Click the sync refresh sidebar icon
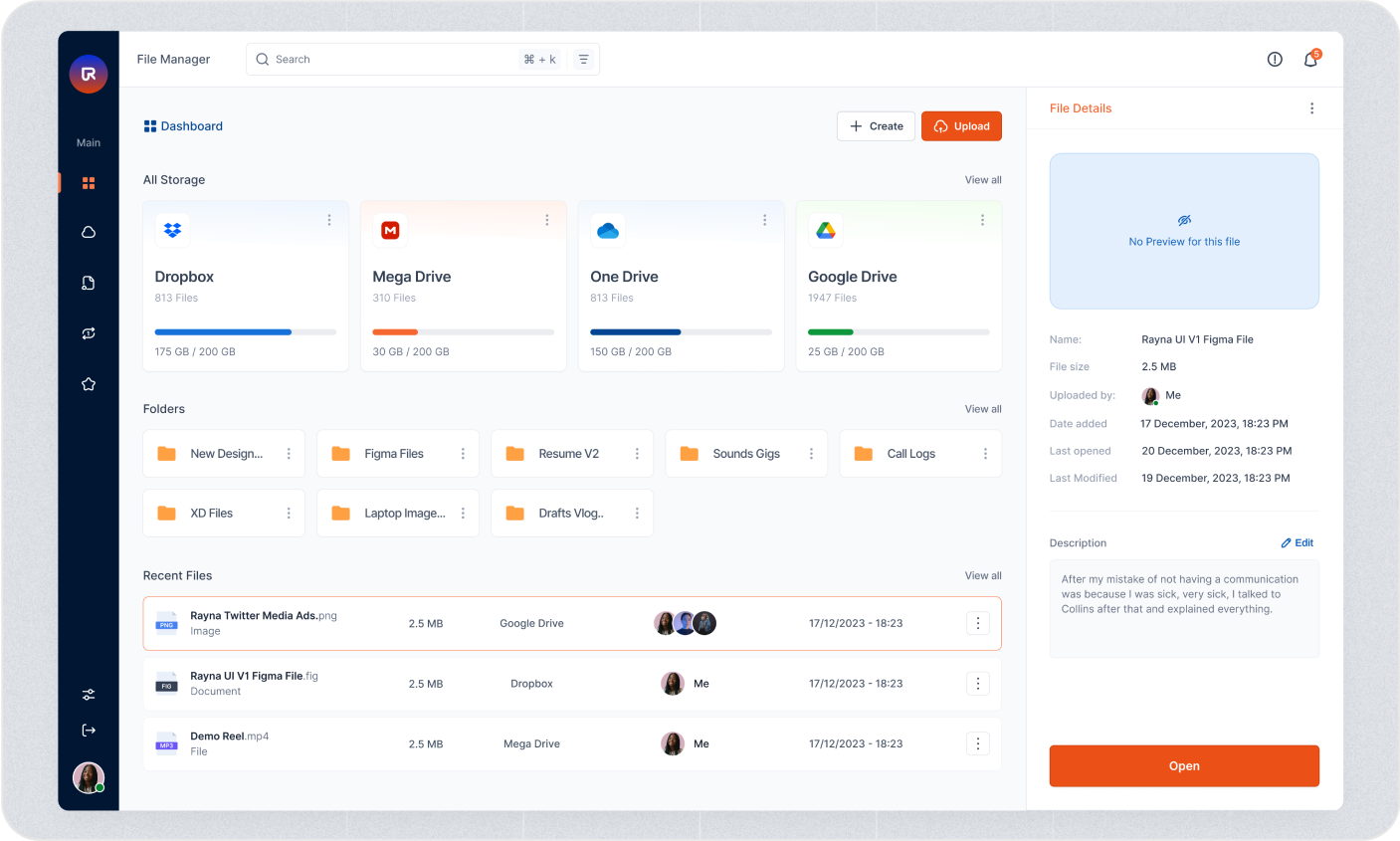 pyautogui.click(x=89, y=333)
